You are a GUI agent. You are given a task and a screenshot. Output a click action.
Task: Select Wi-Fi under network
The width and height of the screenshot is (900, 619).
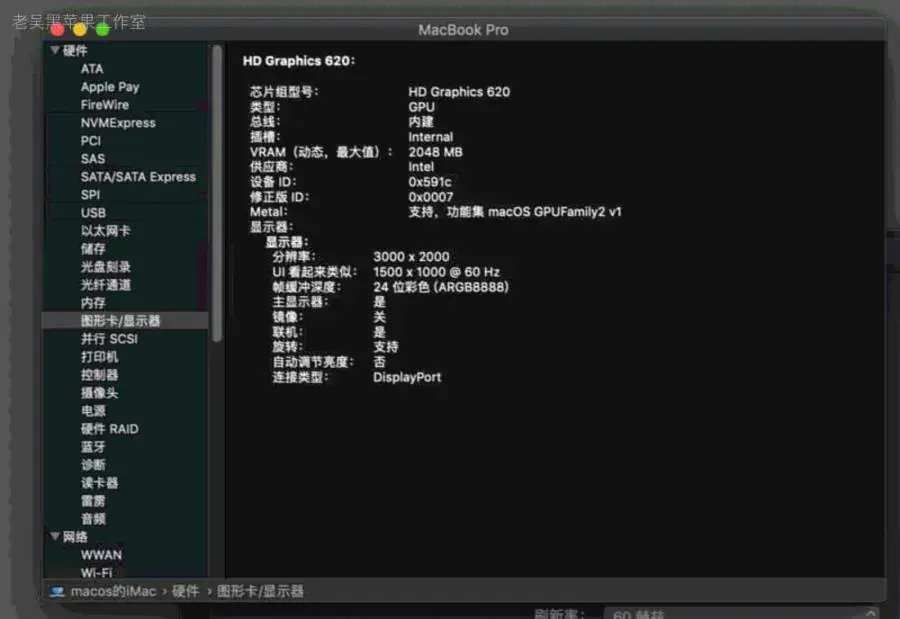click(x=96, y=572)
